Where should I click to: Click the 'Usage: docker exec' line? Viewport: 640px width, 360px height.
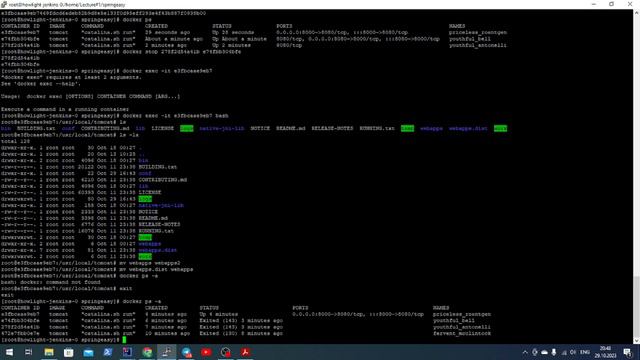[x=90, y=96]
